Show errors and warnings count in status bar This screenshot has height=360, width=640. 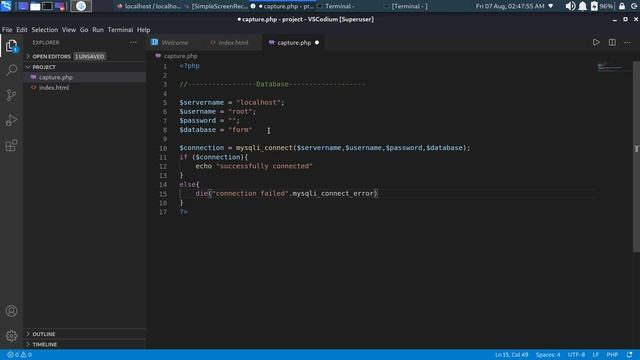click(x=19, y=355)
